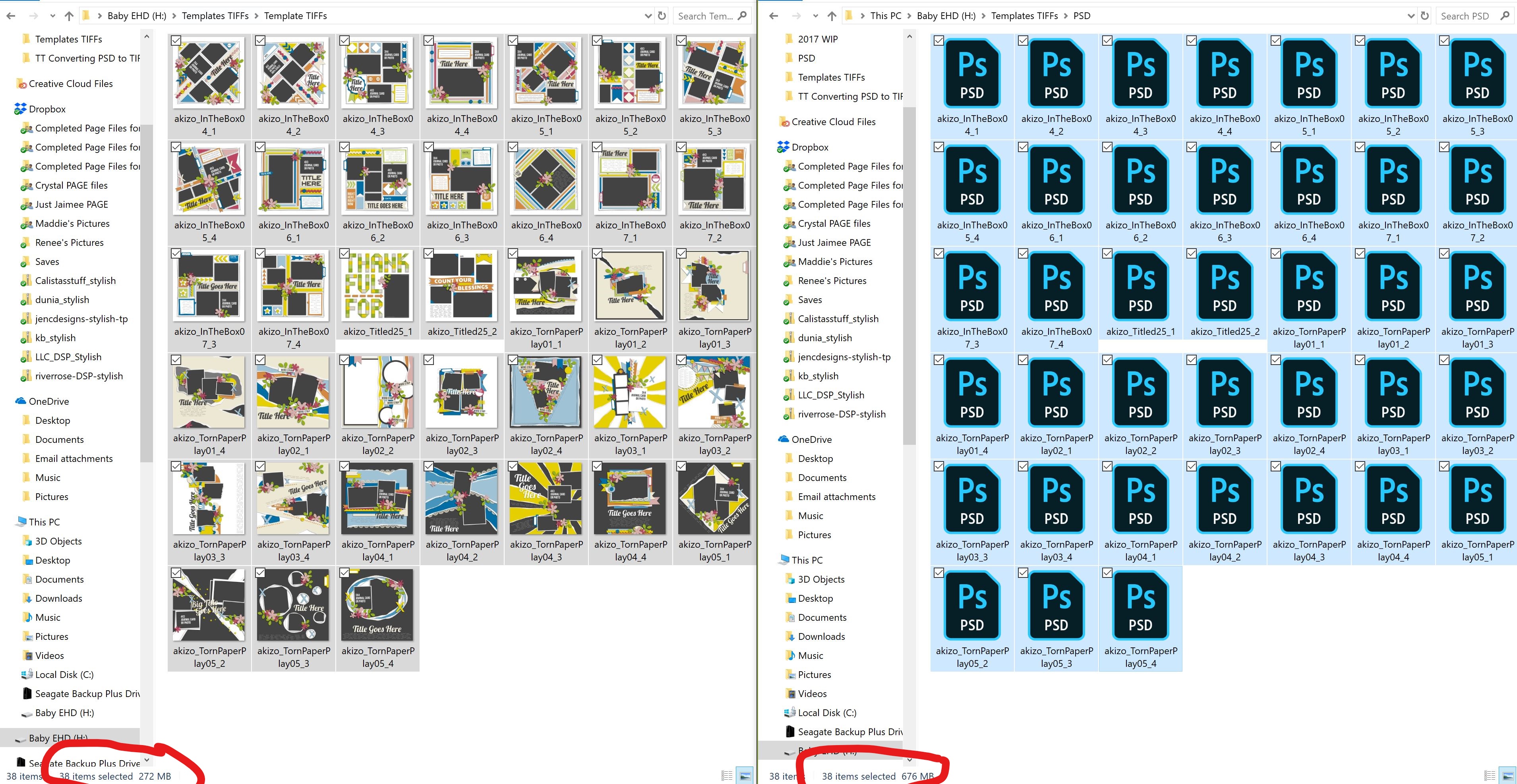Image resolution: width=1517 pixels, height=784 pixels.
Task: Click Templates TIFFs breadcrumb in right window
Action: [1024, 16]
